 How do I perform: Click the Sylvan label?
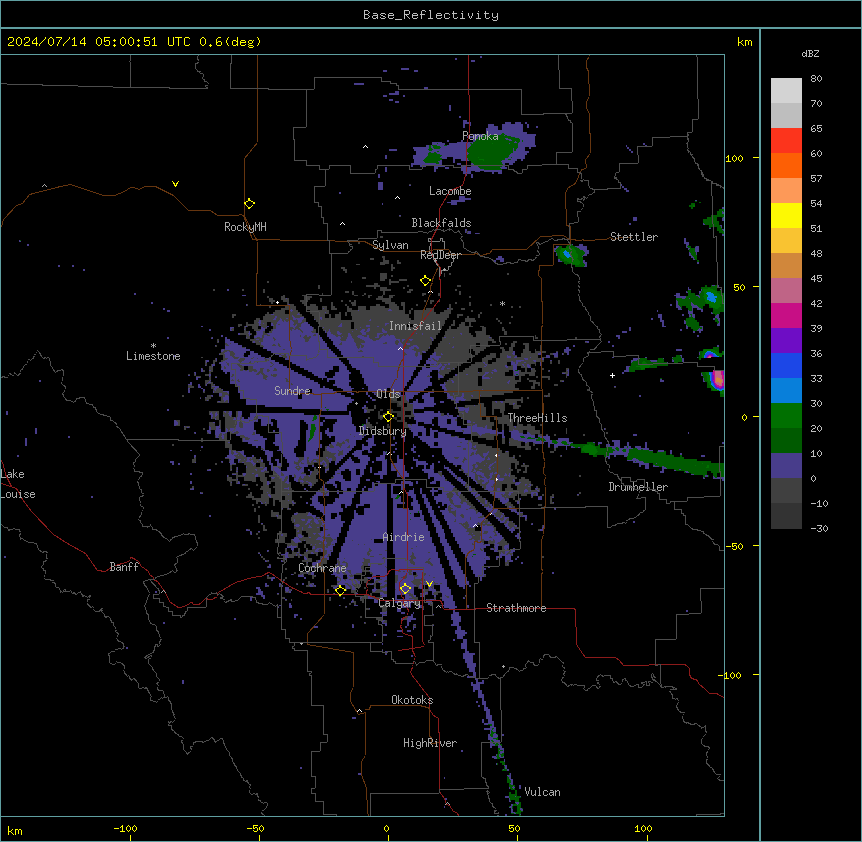coord(390,245)
